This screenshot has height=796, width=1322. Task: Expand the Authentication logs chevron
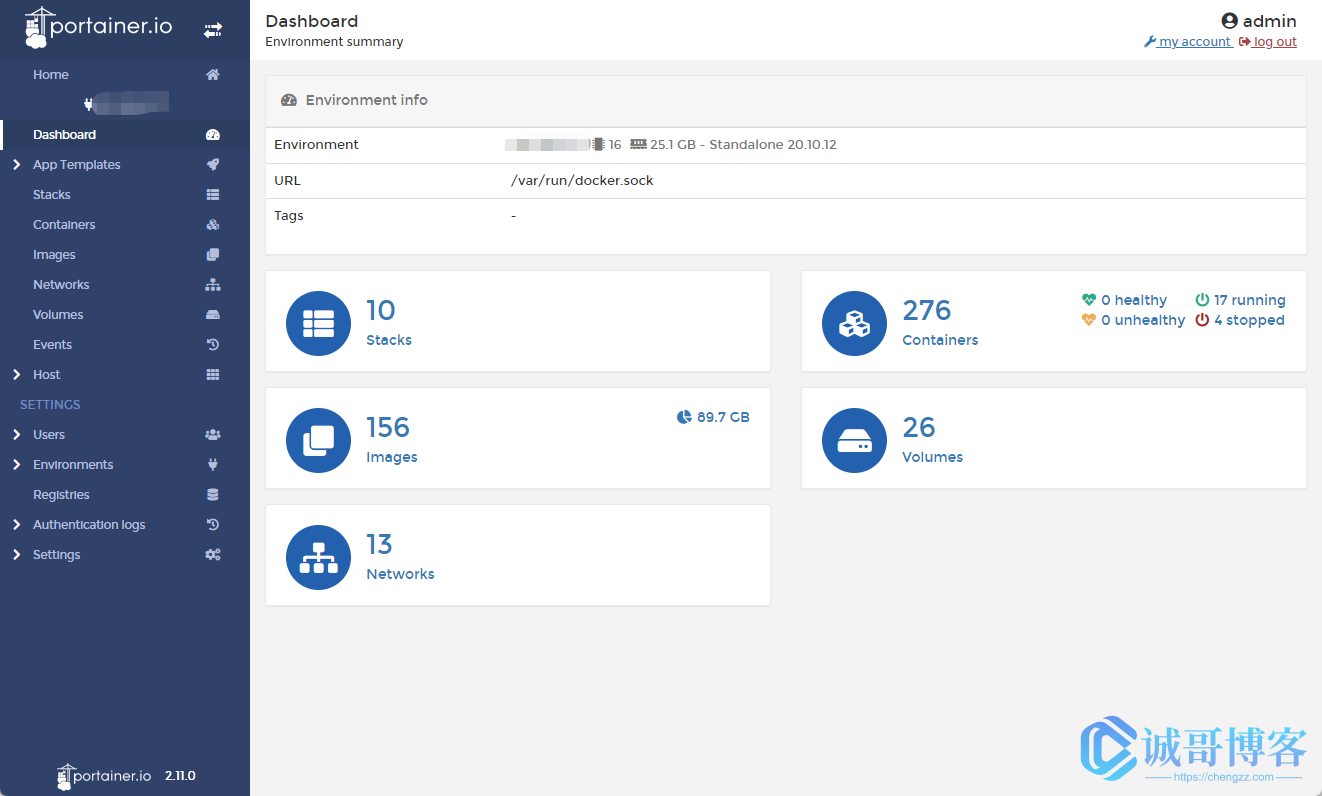point(16,525)
